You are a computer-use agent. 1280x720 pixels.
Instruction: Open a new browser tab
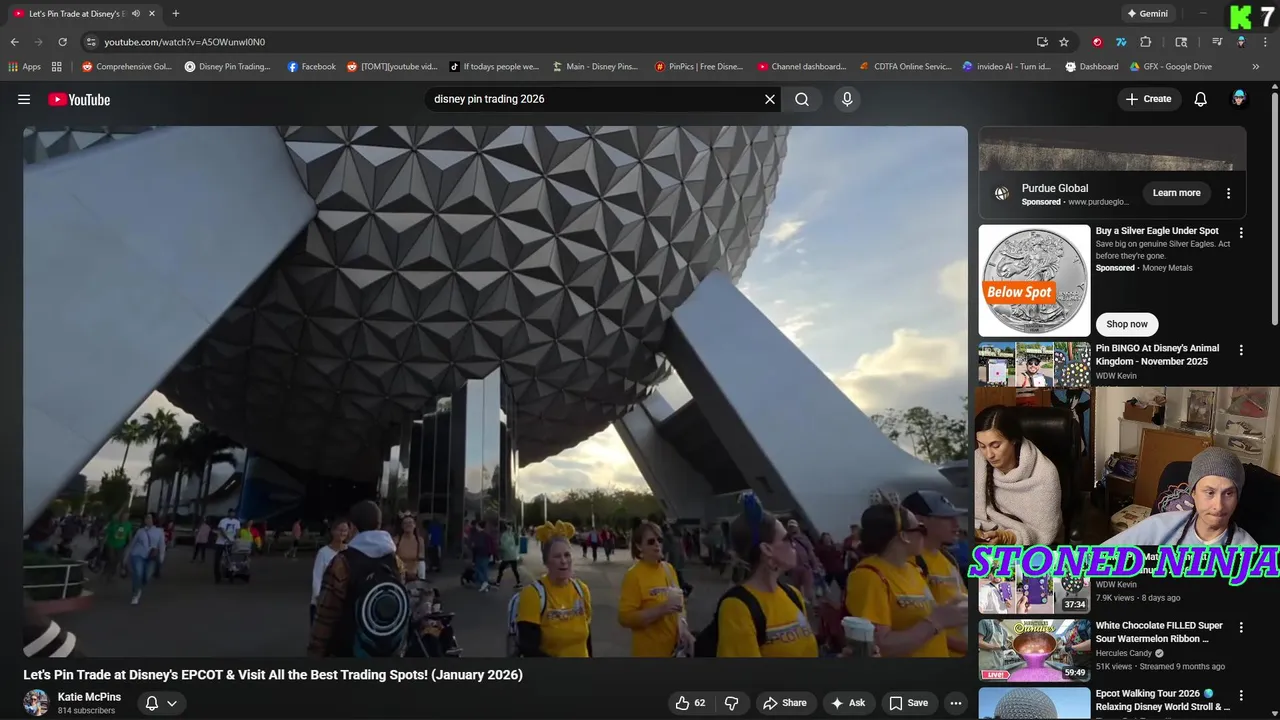[176, 14]
